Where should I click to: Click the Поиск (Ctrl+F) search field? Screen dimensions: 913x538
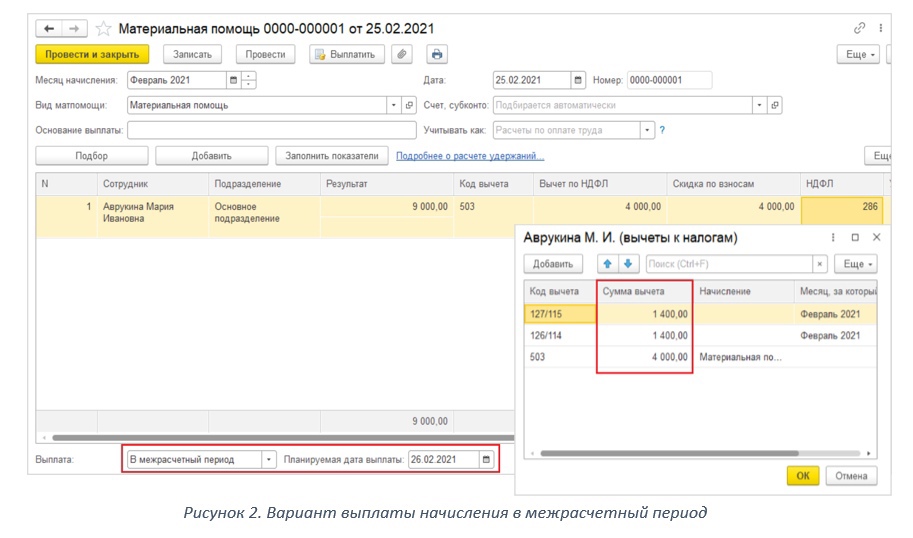[x=729, y=264]
